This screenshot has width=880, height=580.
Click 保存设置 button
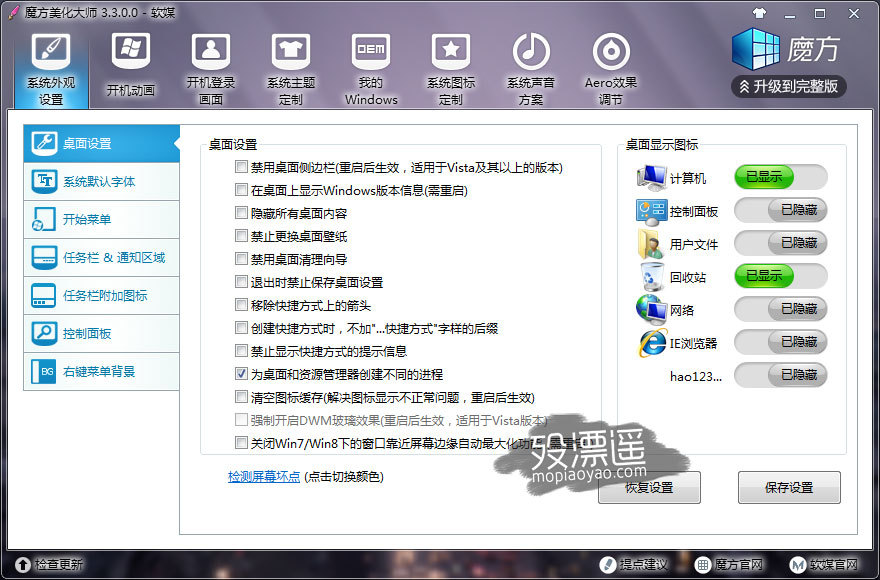click(x=789, y=487)
